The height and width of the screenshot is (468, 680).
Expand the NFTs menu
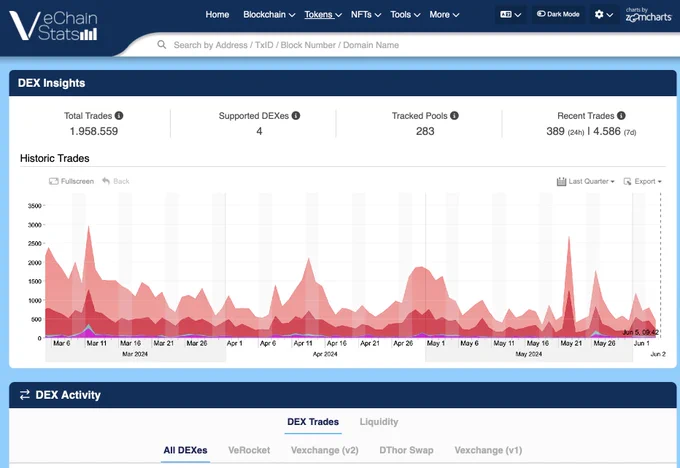(366, 15)
